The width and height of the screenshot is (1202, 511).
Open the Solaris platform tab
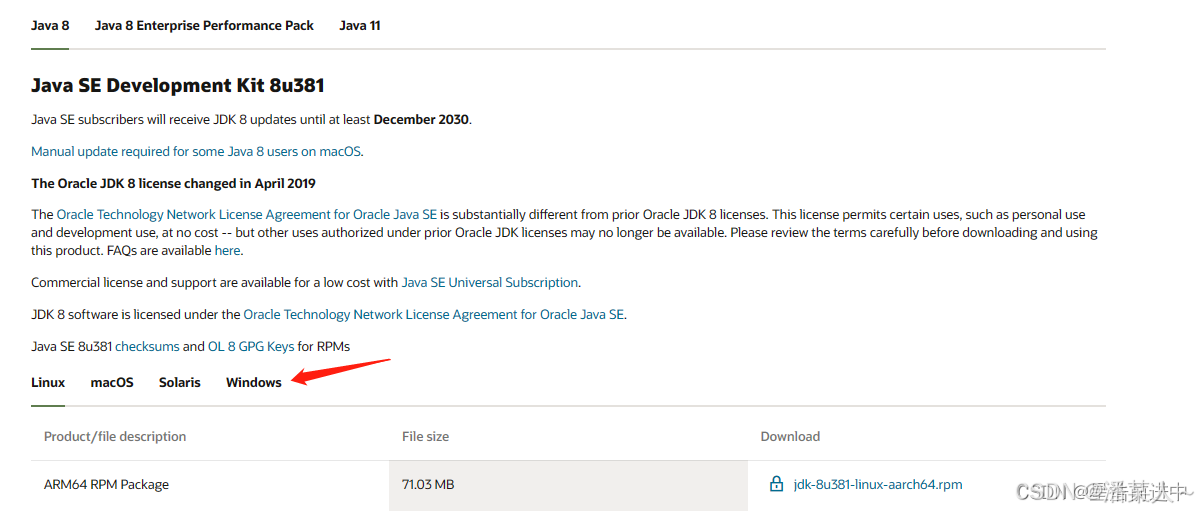[x=180, y=382]
